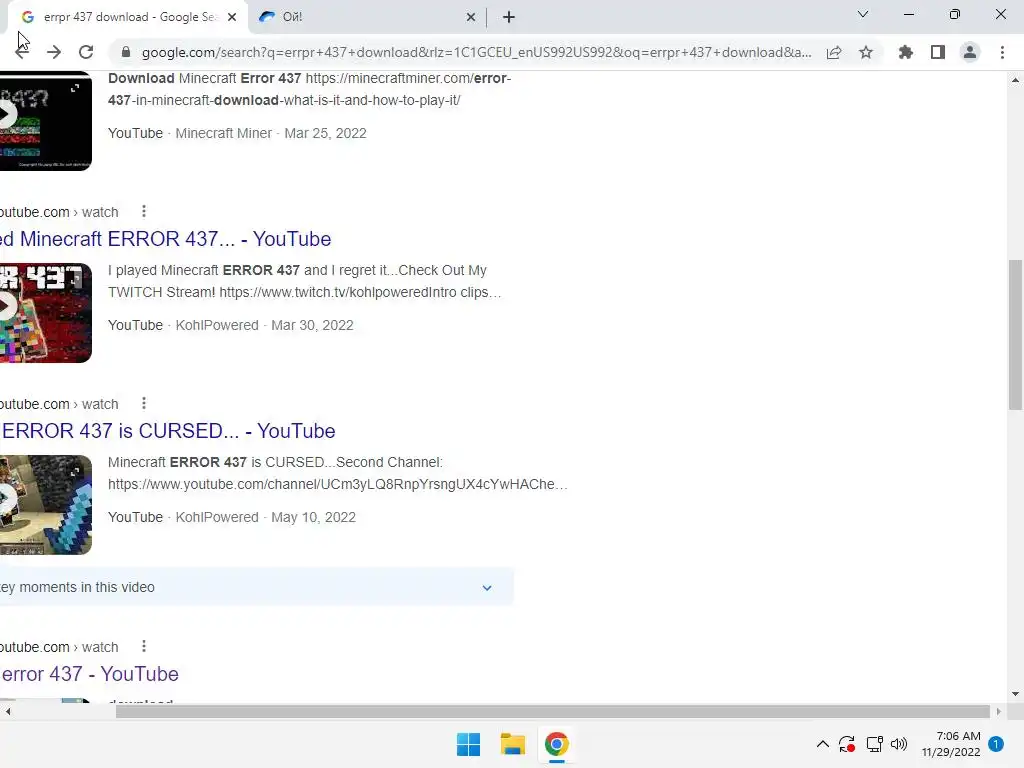The height and width of the screenshot is (768, 1024).
Task: Click the horizontal scrollbar right arrow
Action: (998, 711)
